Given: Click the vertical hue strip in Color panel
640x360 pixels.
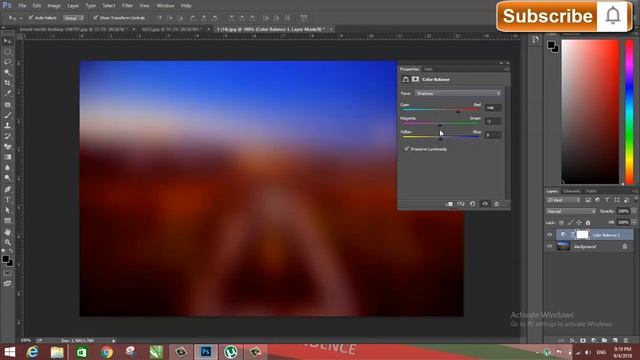Looking at the screenshot, I should [629, 112].
